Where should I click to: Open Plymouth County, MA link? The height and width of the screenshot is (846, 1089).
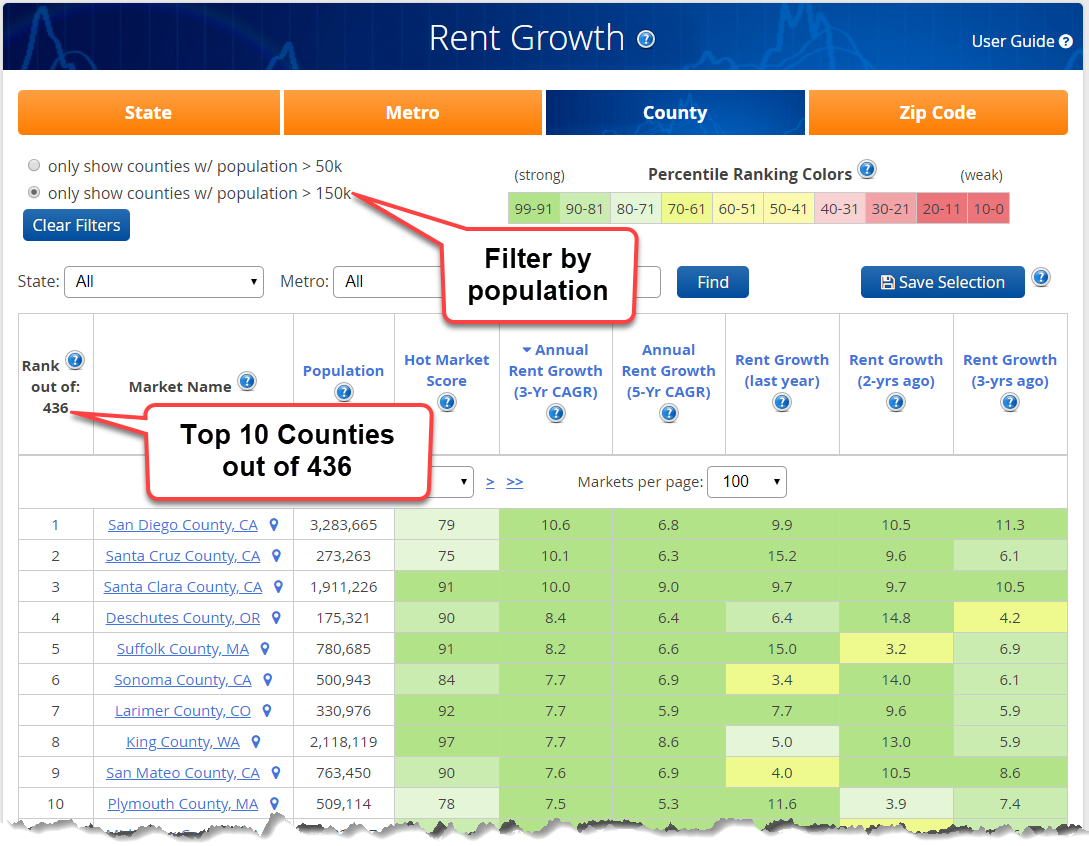183,804
